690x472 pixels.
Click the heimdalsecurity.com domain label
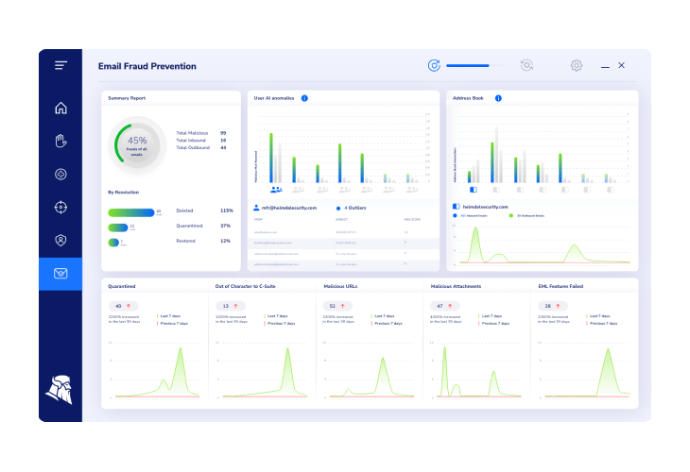click(x=485, y=207)
